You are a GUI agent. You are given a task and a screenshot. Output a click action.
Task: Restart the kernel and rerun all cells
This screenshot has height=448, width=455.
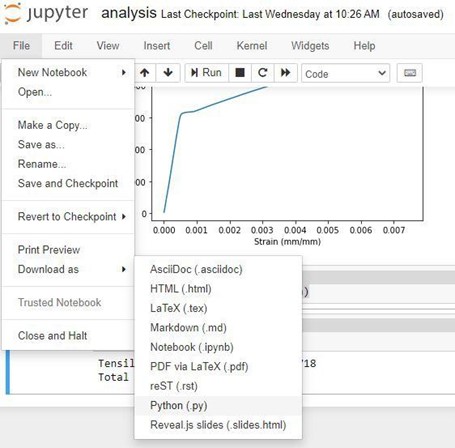[x=286, y=73]
